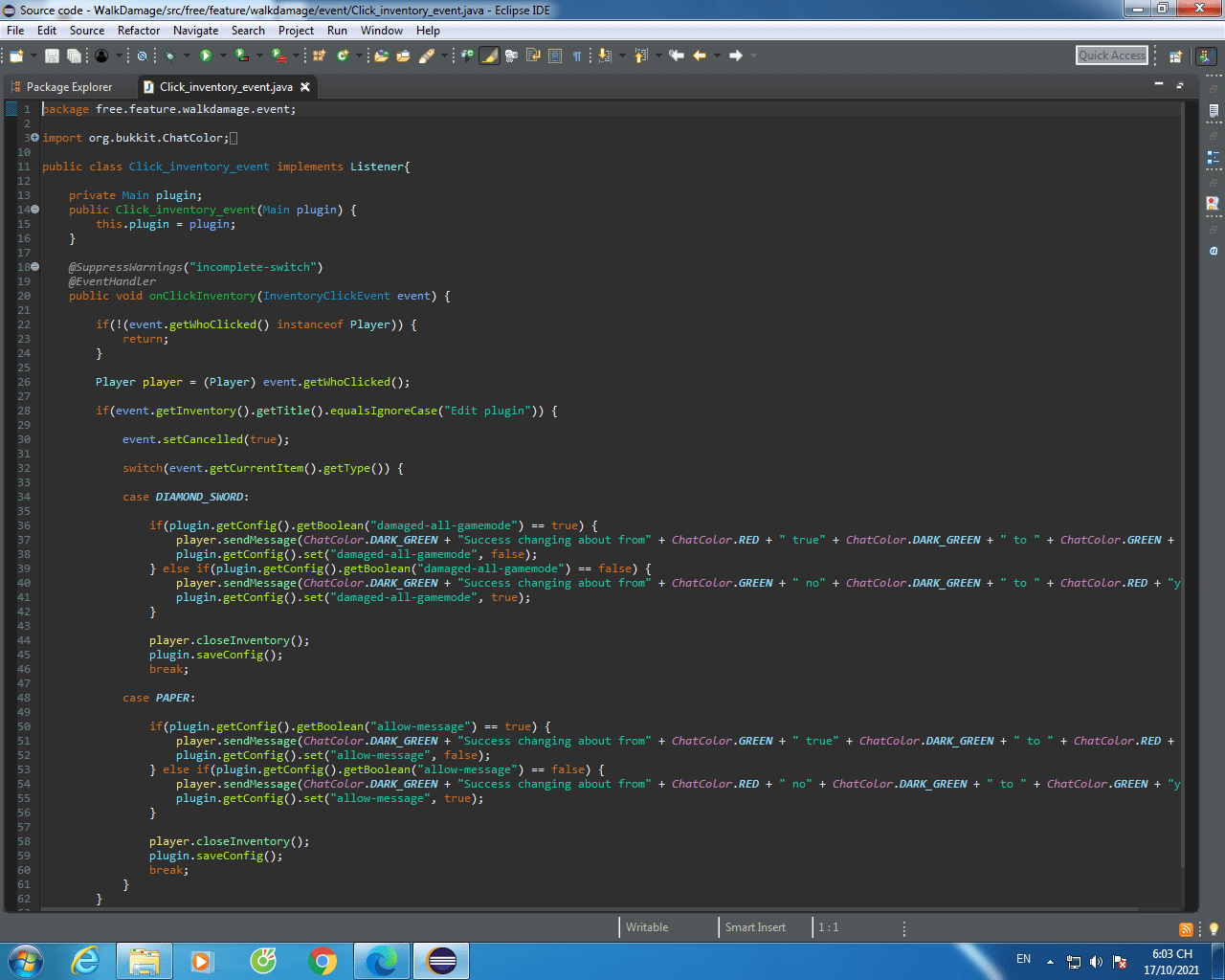Open Google Chrome from the taskbar
The height and width of the screenshot is (980, 1225).
323,961
